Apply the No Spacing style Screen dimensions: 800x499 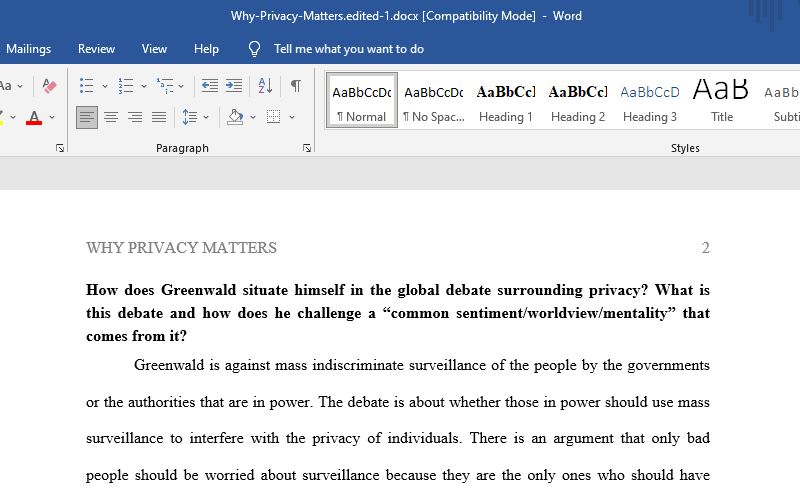tap(434, 101)
